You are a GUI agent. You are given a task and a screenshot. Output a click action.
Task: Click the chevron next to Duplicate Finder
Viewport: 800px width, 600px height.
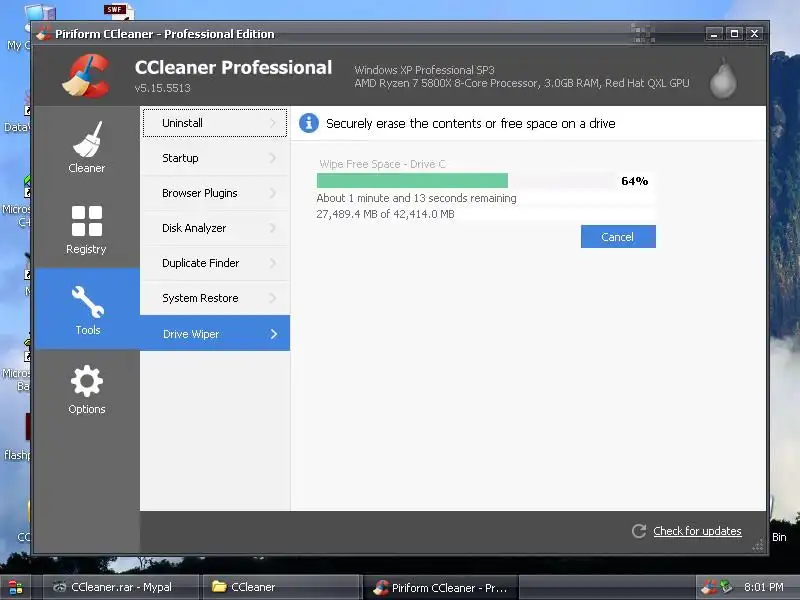pos(273,263)
